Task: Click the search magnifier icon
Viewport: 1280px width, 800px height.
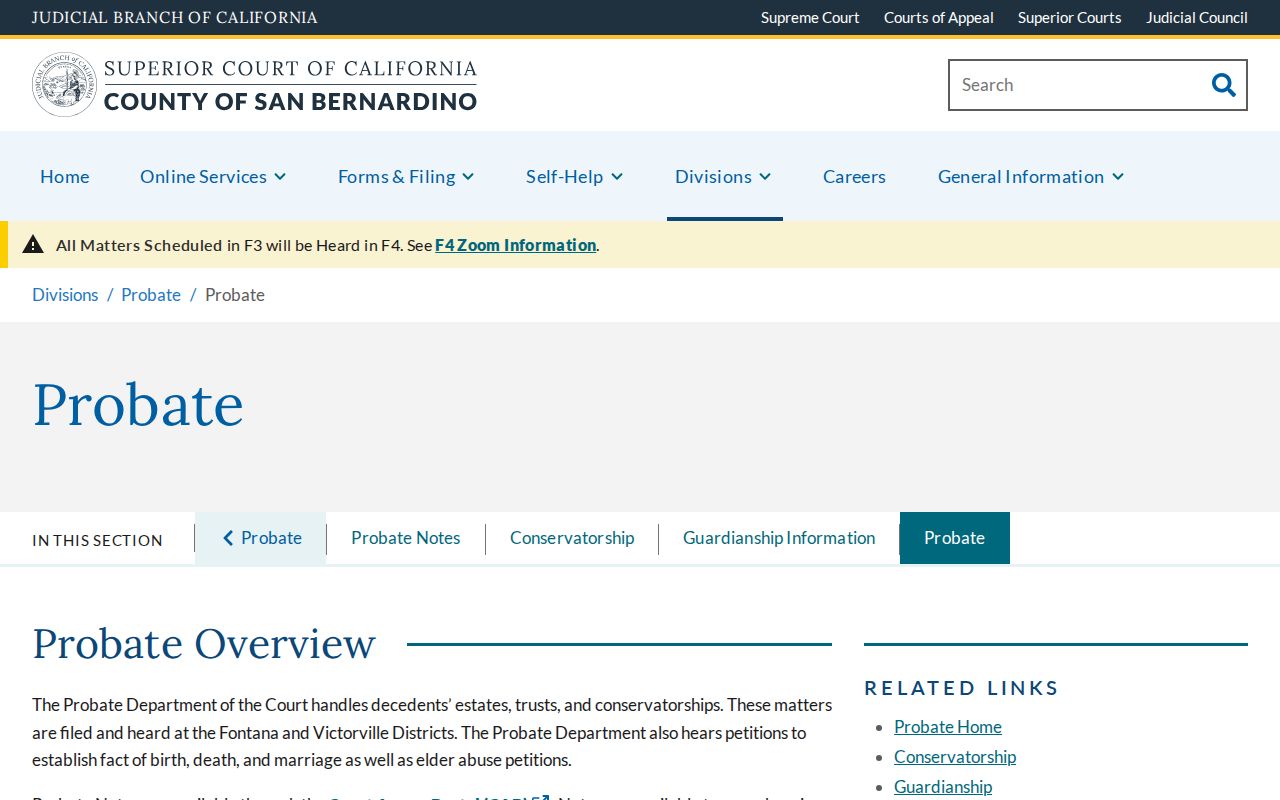Action: [1223, 85]
